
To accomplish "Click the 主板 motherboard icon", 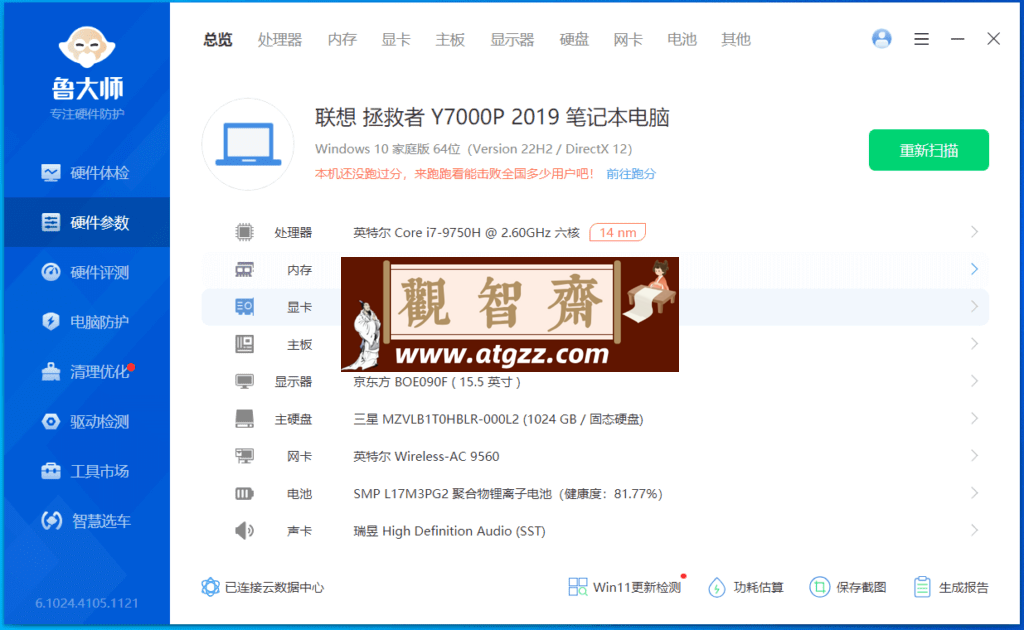I will pyautogui.click(x=244, y=344).
